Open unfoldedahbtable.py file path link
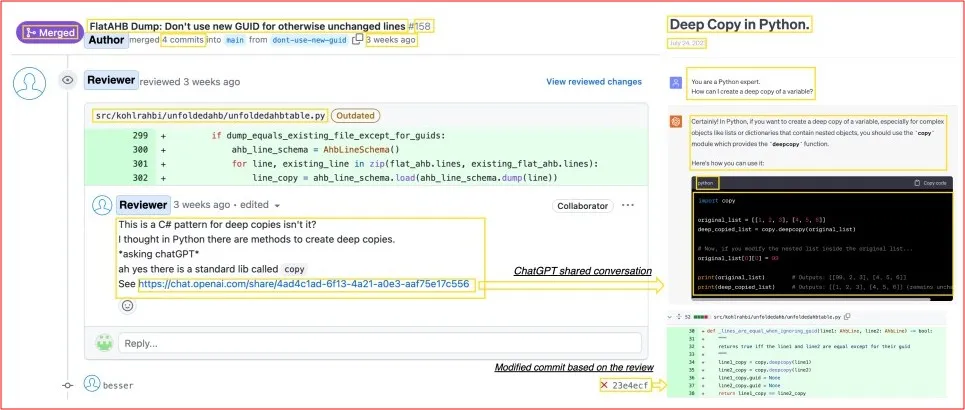Screen dimensions: 965x410 pos(210,116)
